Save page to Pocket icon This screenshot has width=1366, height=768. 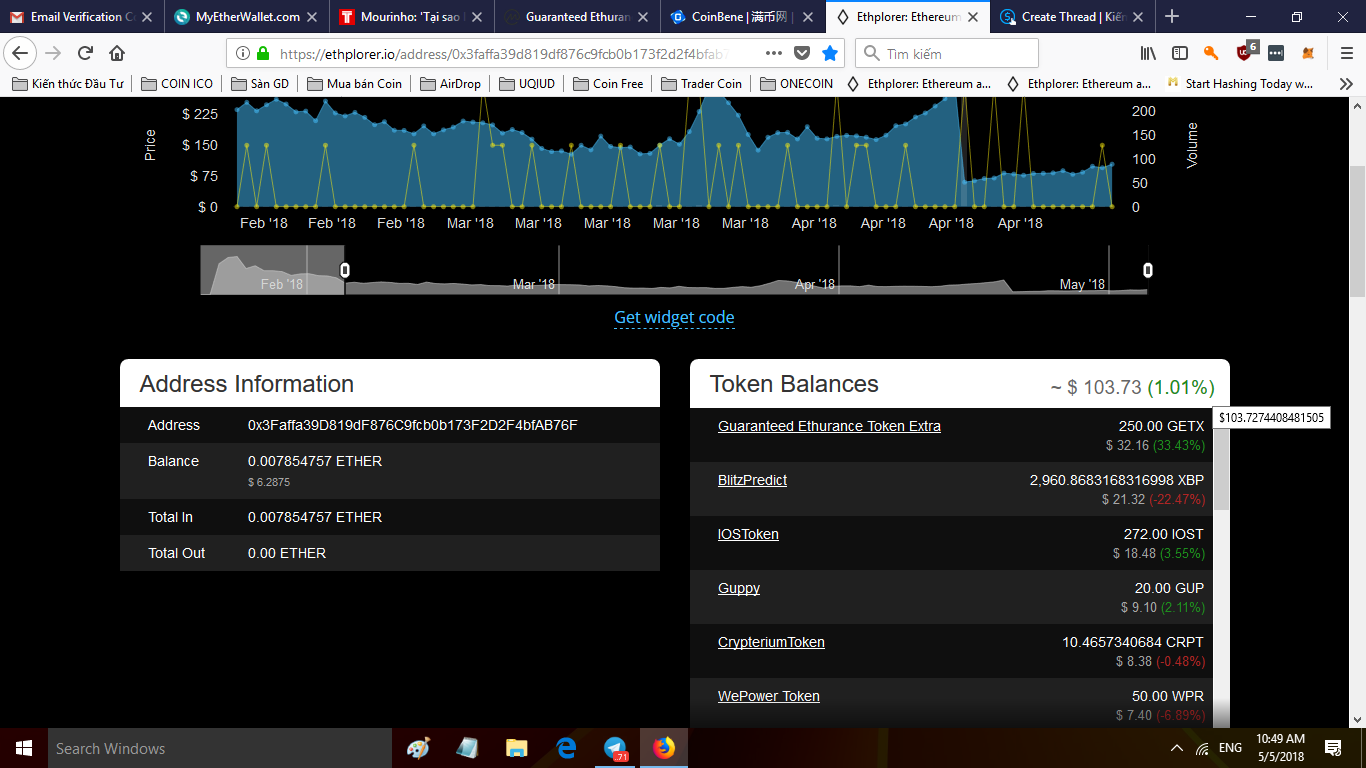tap(802, 53)
